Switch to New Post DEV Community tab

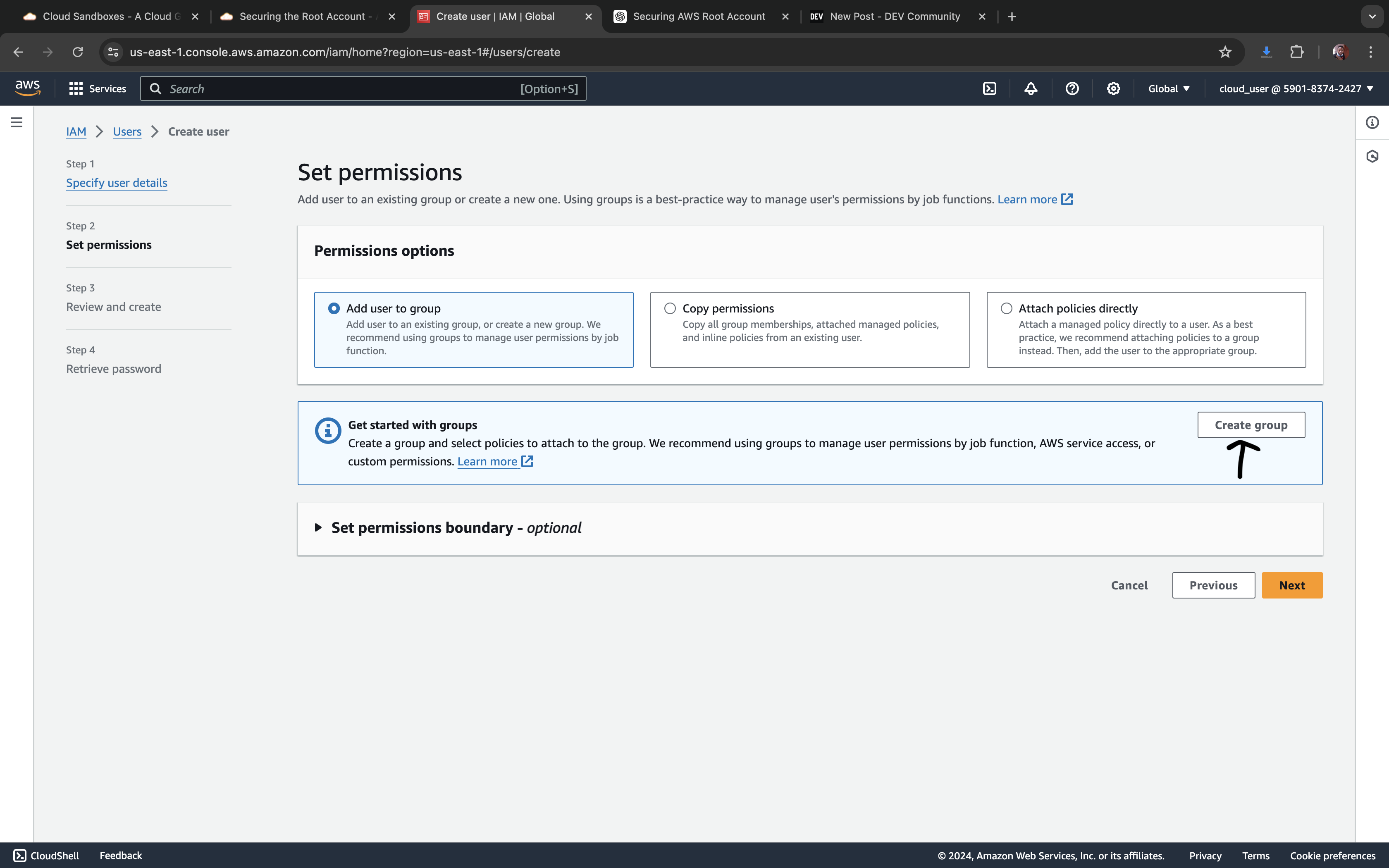(894, 17)
